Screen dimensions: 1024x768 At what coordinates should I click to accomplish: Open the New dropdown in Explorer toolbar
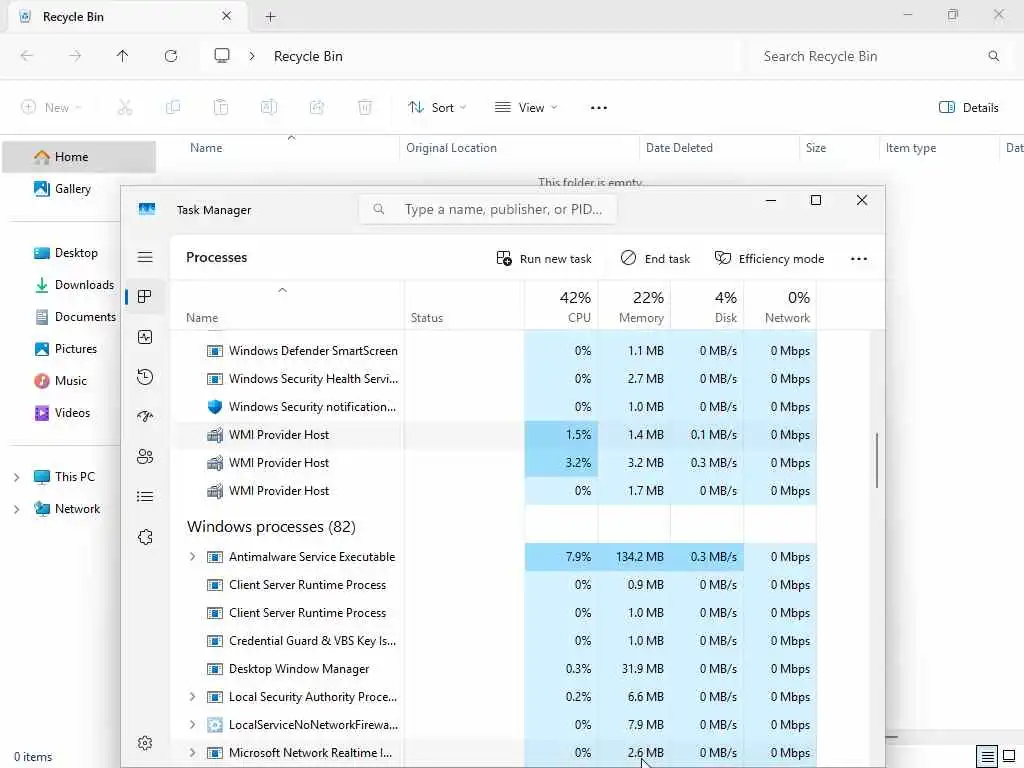pyautogui.click(x=51, y=108)
